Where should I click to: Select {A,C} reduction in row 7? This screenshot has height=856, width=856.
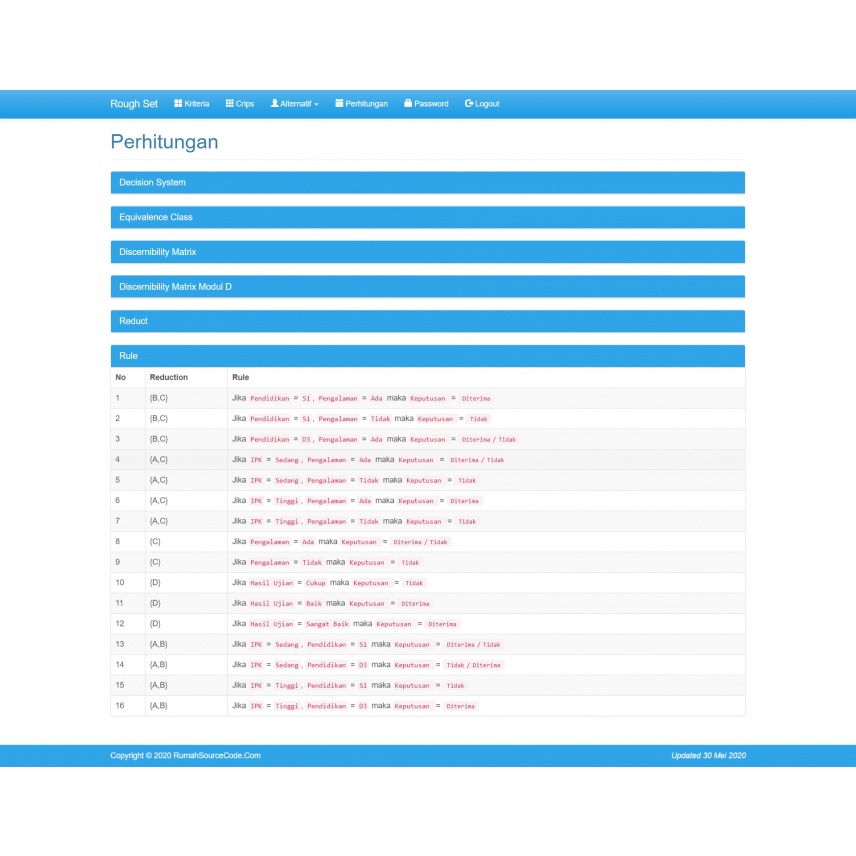point(159,521)
